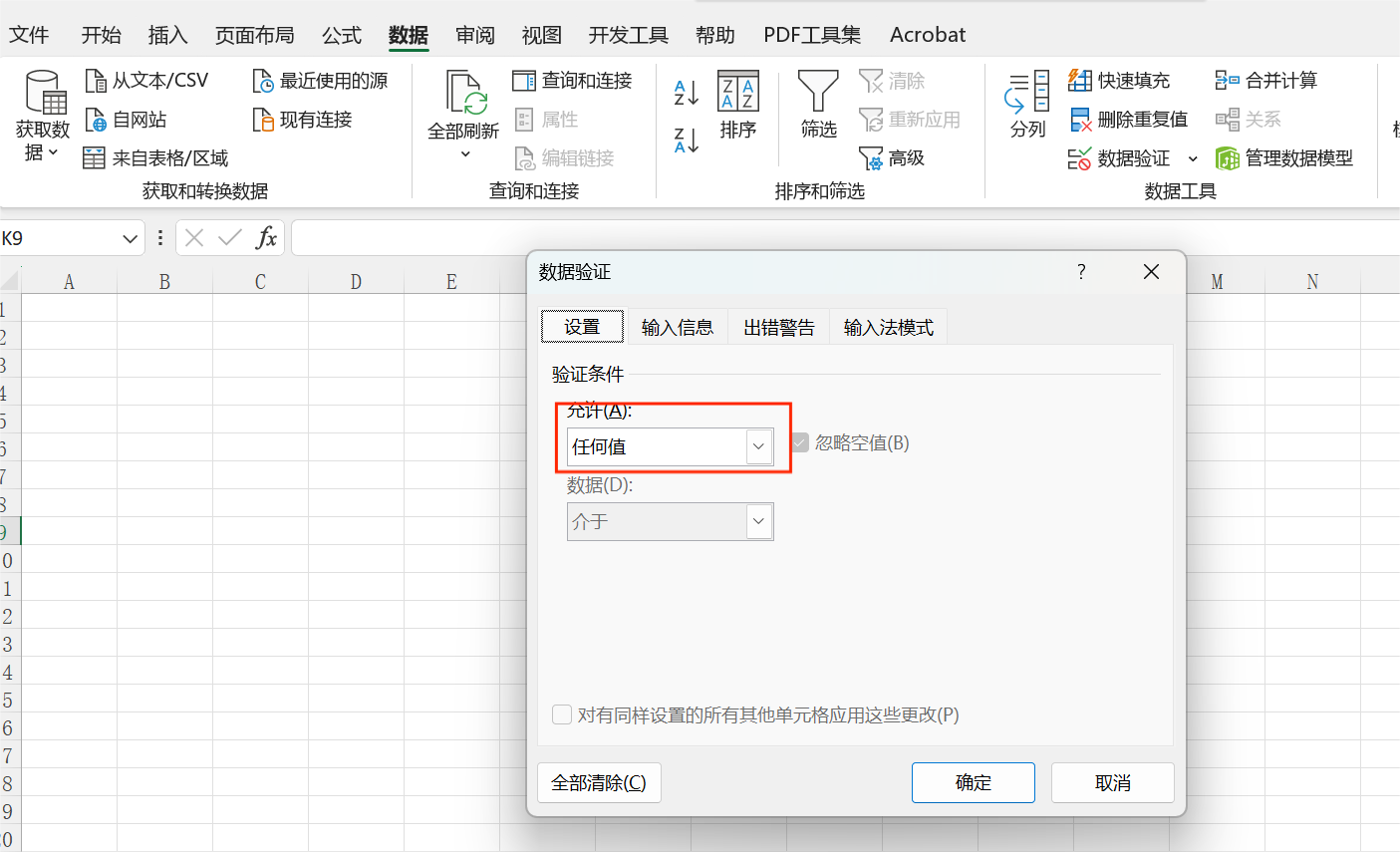Screen dimensions: 1400x852
Task: Switch to the 视图 ribbon tab
Action: pos(542,35)
